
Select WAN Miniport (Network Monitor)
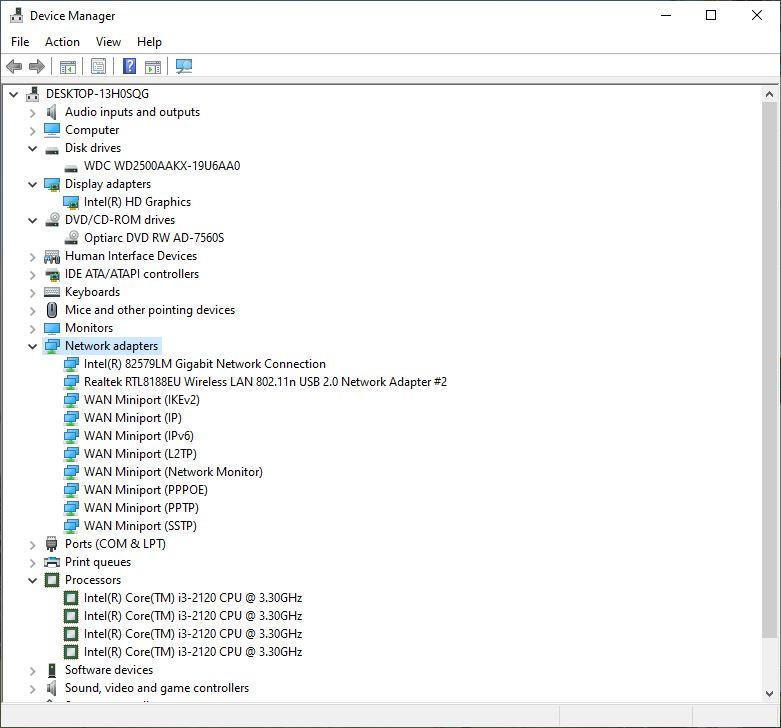(173, 472)
